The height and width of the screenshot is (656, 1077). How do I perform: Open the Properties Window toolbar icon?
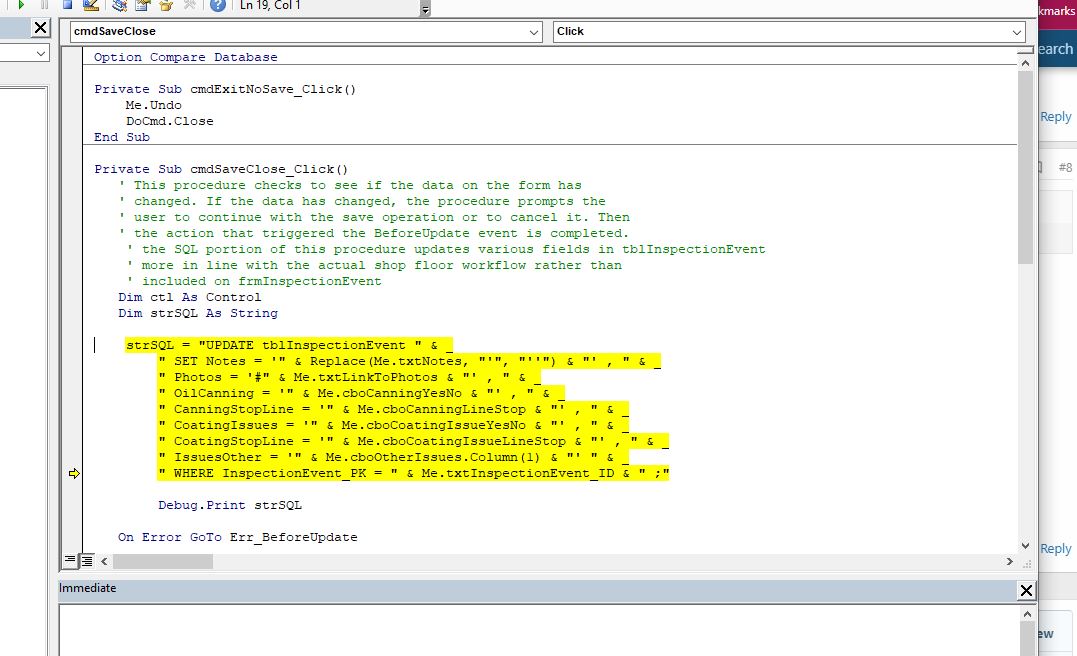[x=142, y=5]
